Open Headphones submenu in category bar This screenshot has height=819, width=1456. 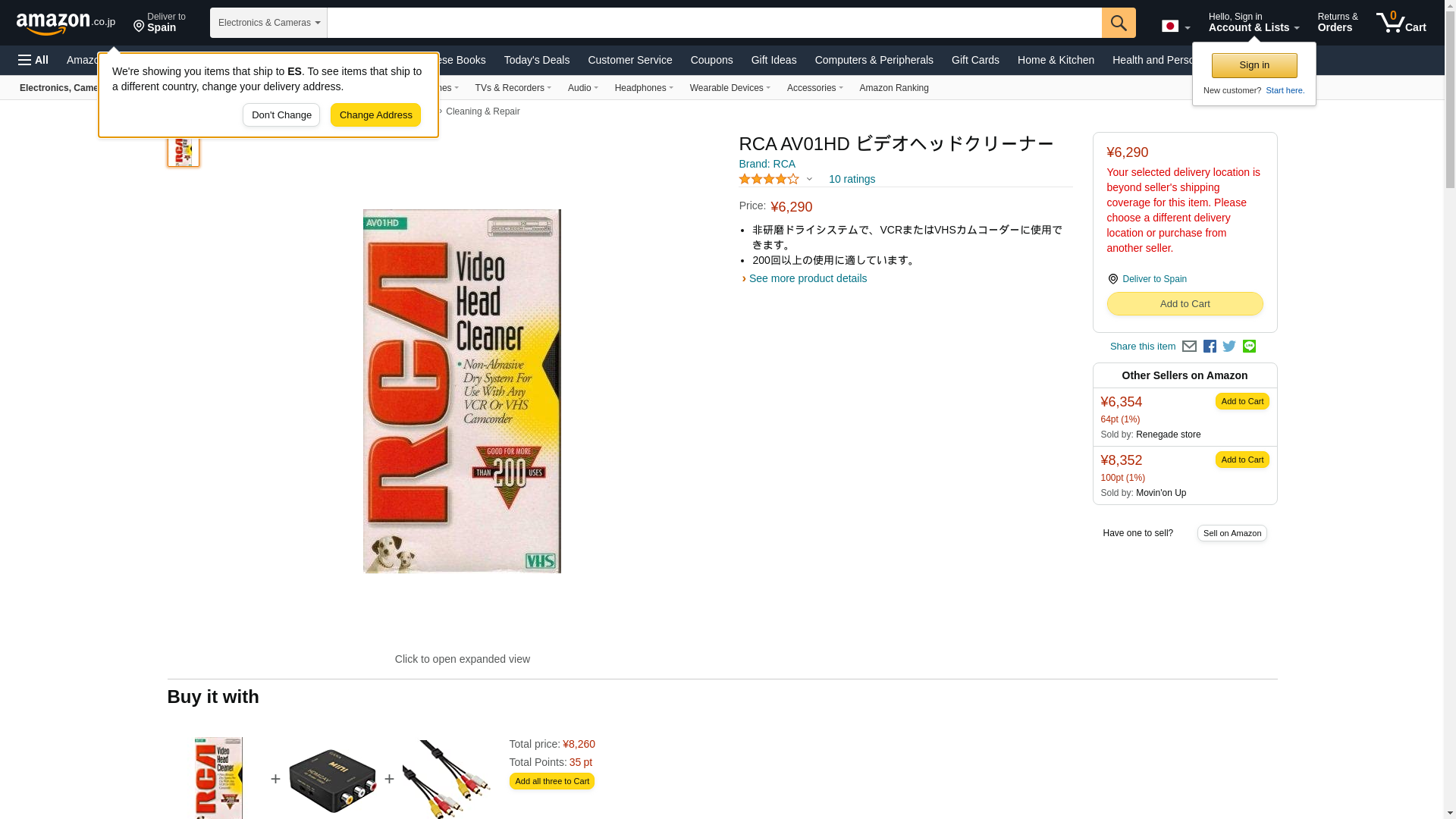coord(644,88)
